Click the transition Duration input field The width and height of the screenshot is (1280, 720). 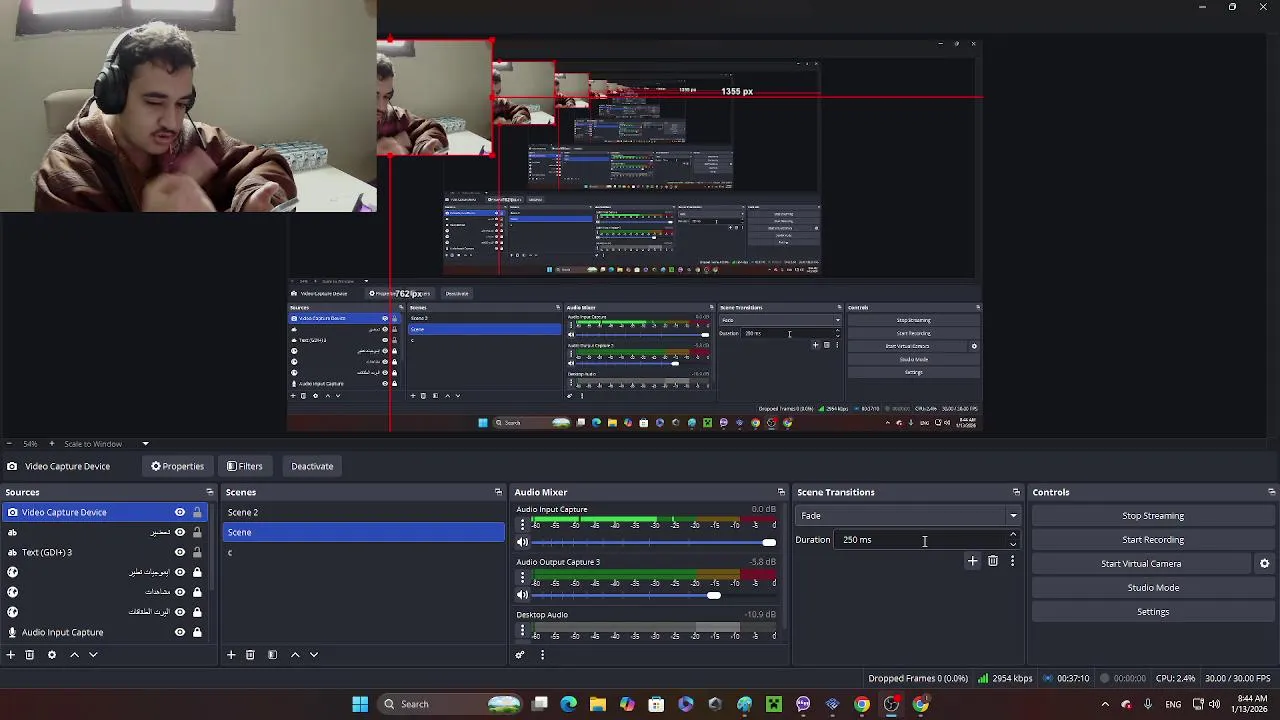point(920,540)
